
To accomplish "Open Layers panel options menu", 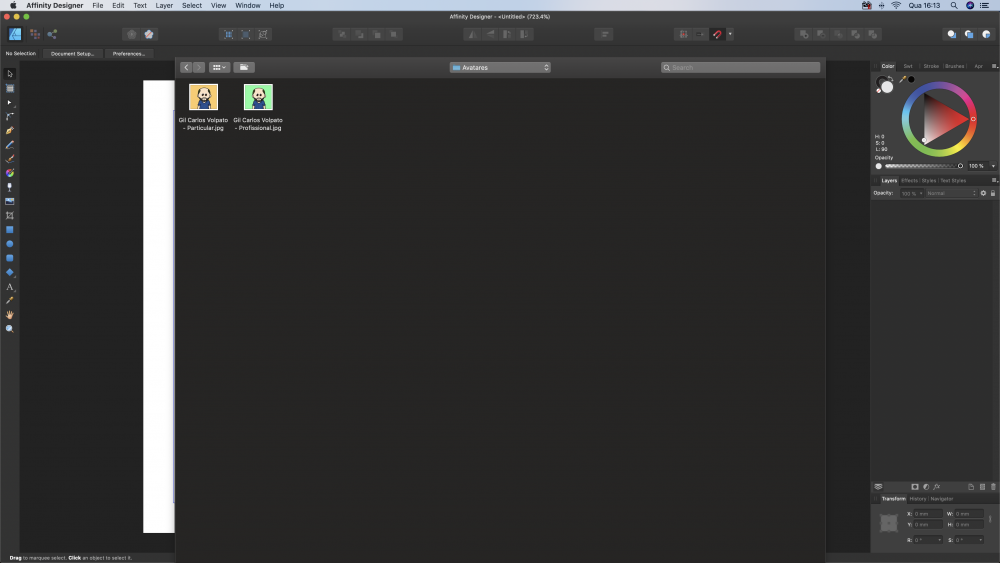I will click(x=994, y=180).
